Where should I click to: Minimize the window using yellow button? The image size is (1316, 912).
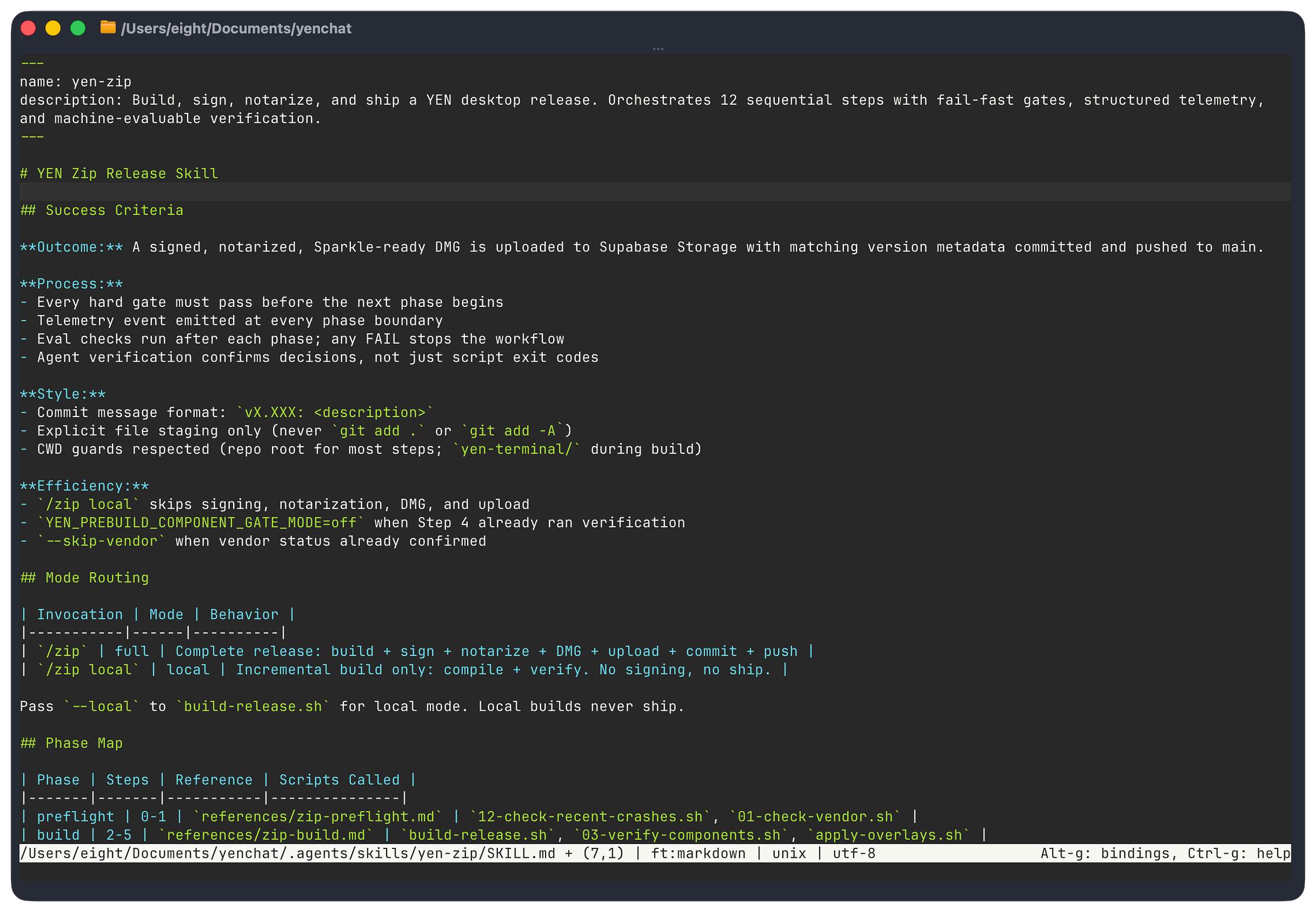[x=53, y=28]
